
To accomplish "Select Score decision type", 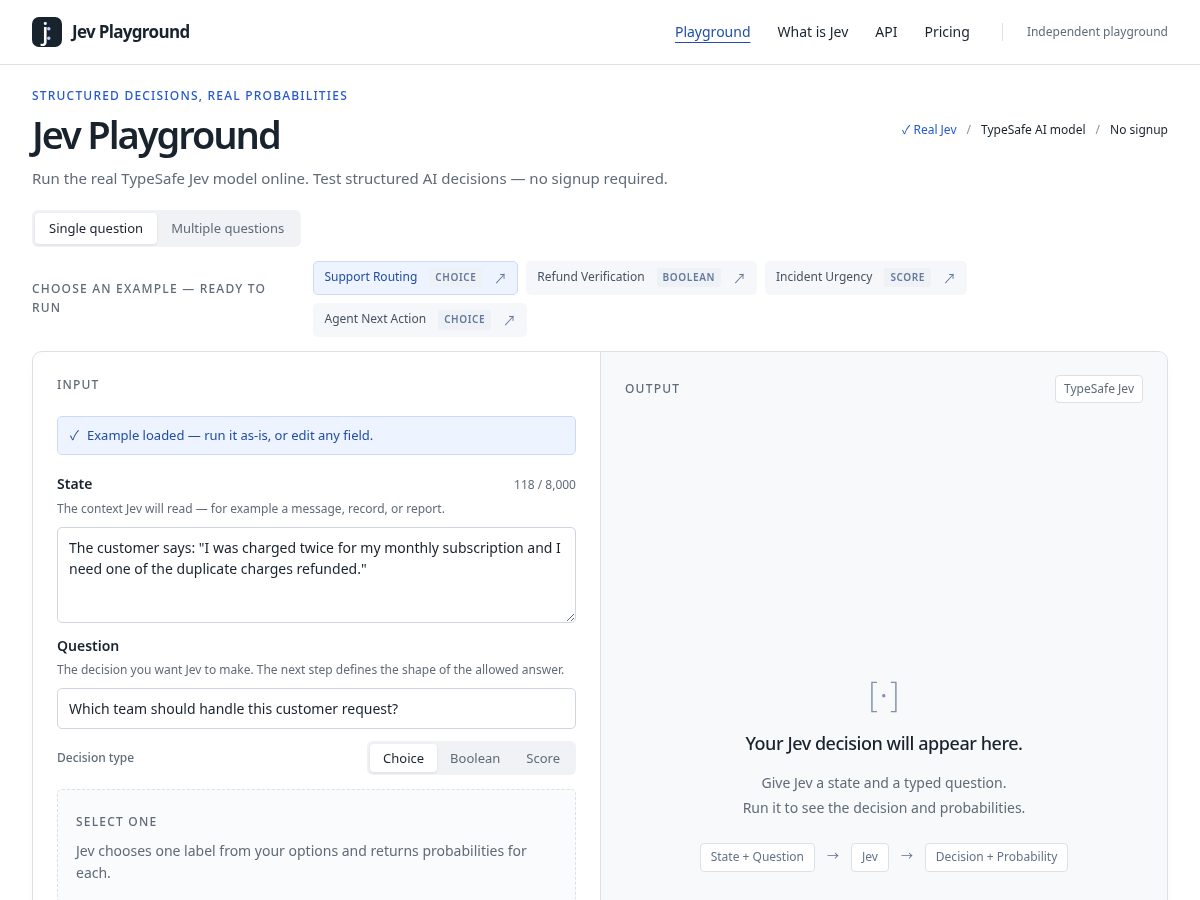I will pos(543,758).
